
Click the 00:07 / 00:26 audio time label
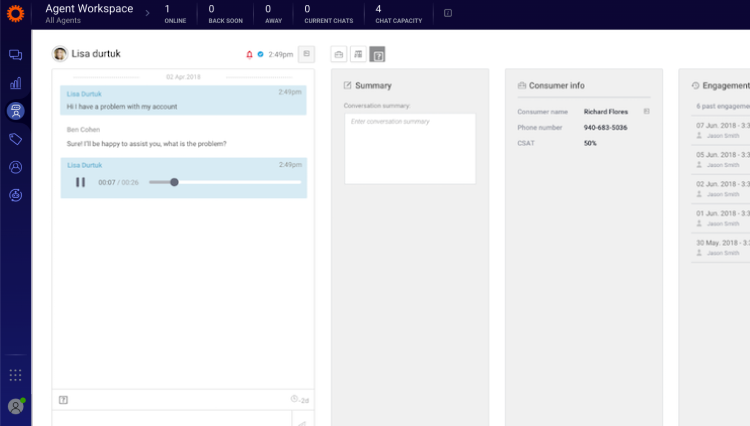click(x=118, y=182)
